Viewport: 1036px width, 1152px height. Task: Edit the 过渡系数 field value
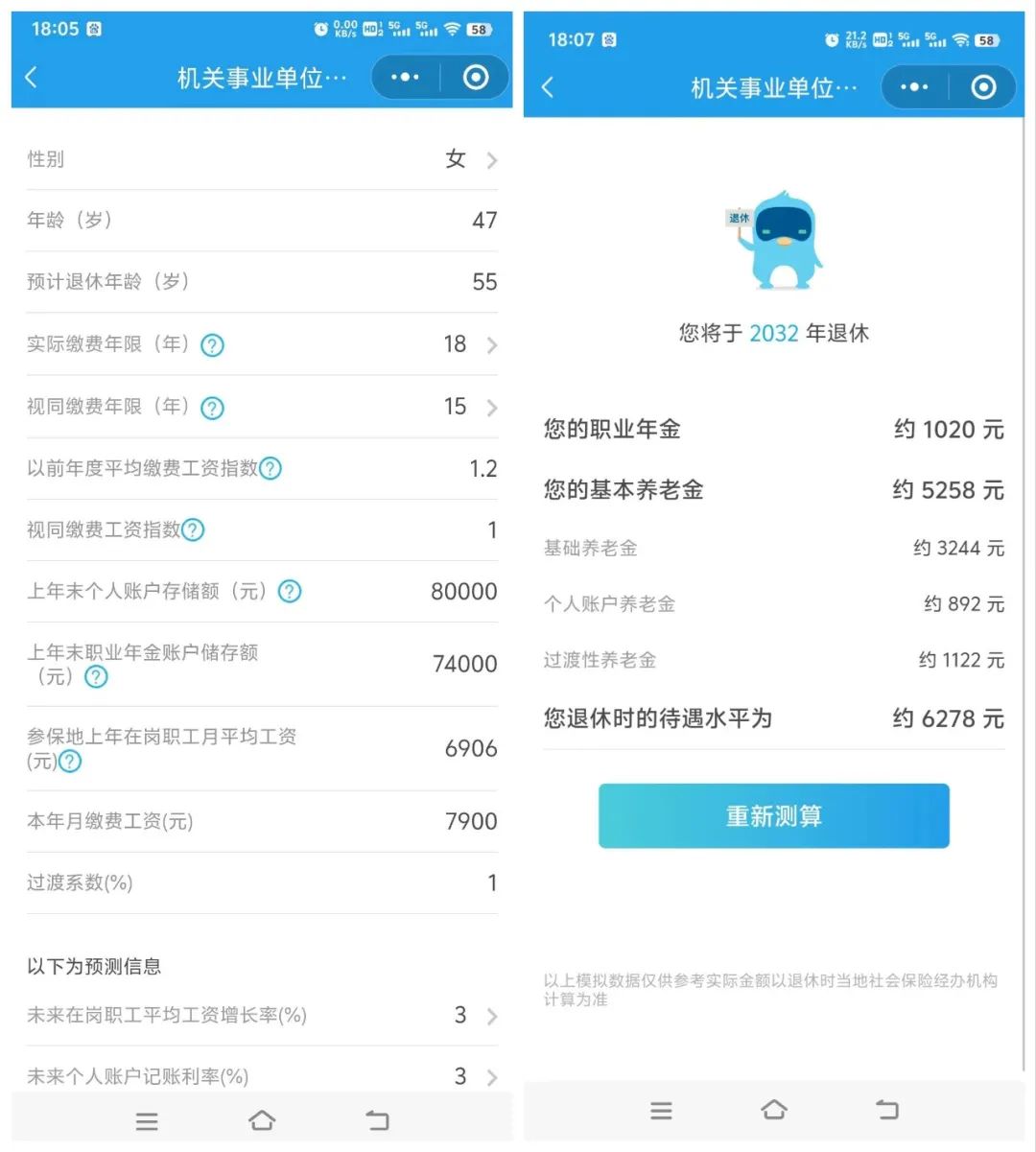tap(491, 883)
